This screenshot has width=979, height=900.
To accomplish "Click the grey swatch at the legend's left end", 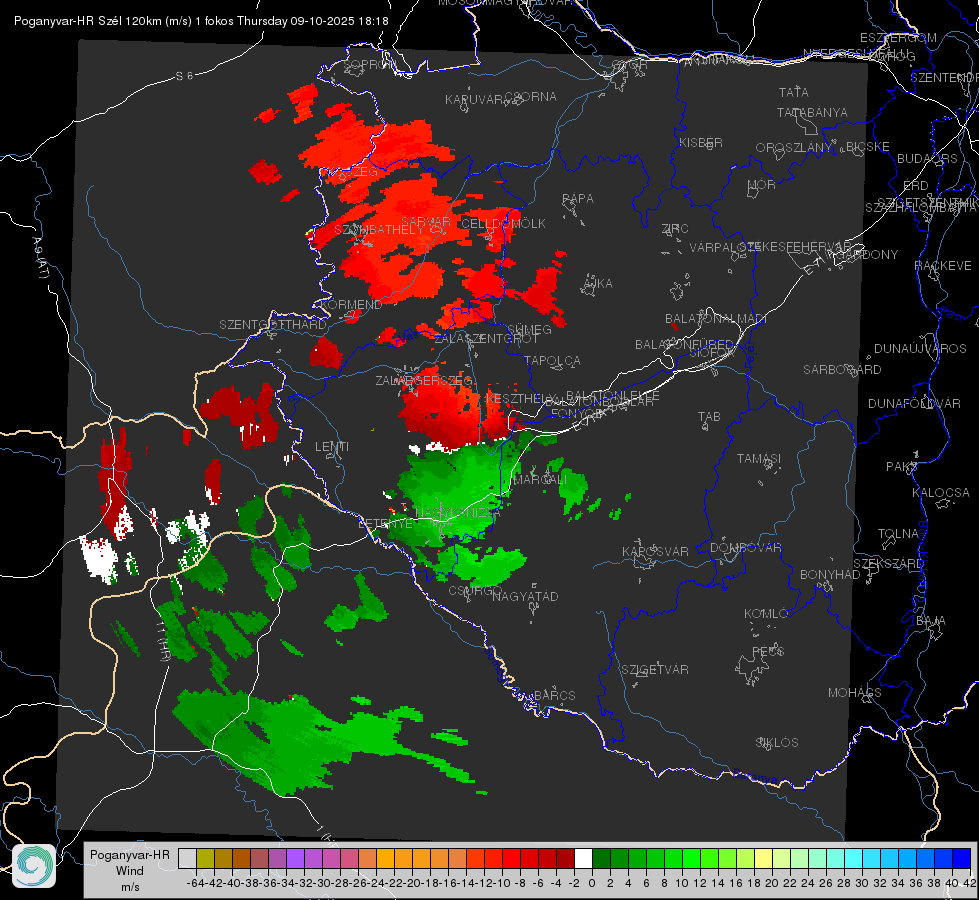I will [187, 858].
